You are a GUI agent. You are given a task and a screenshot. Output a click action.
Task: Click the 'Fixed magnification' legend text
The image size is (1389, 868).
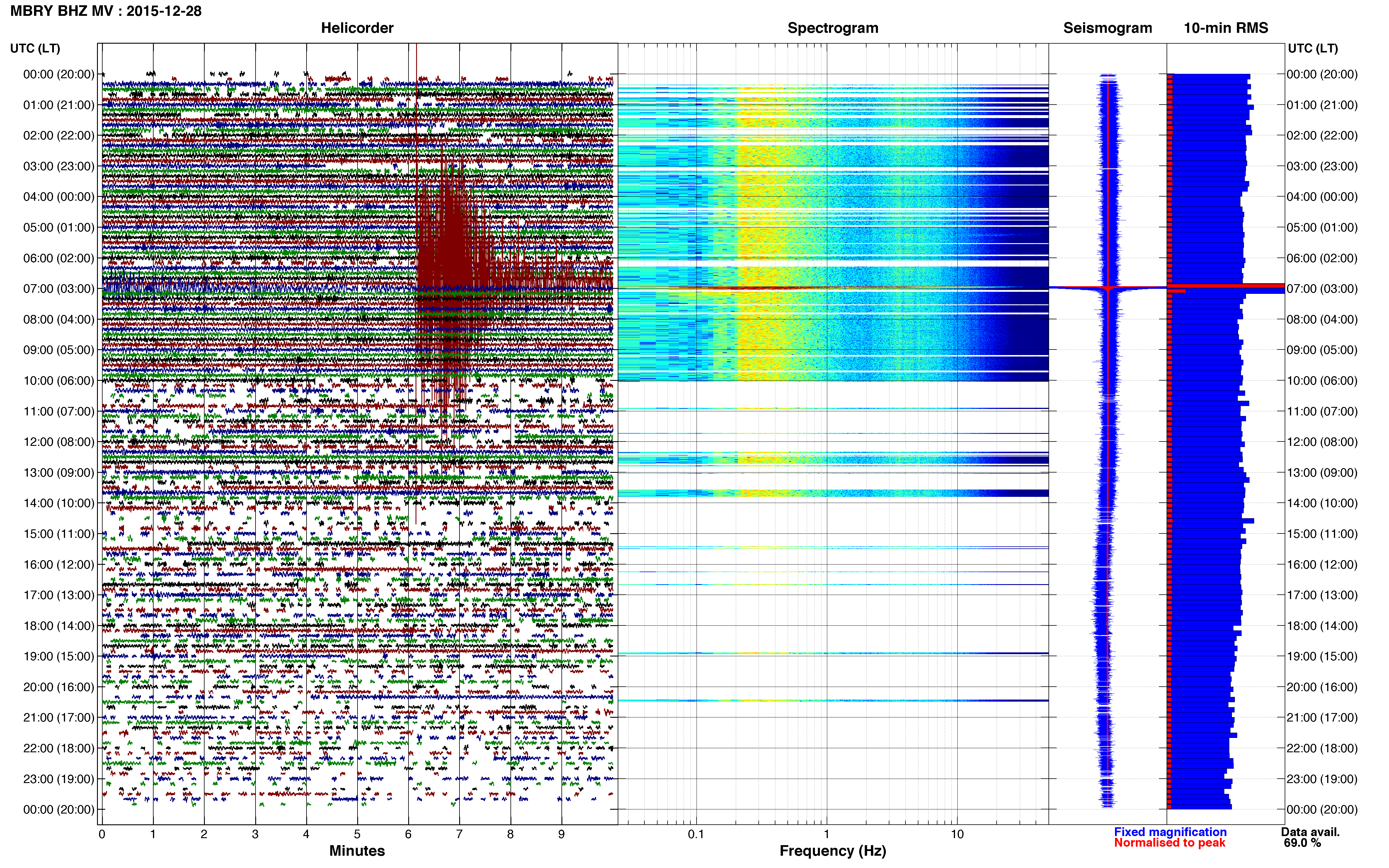point(1170,832)
